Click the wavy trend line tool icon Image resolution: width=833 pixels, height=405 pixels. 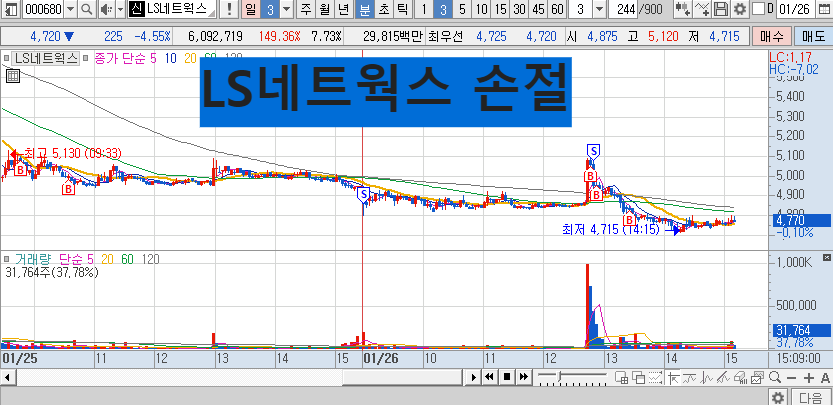point(691,378)
